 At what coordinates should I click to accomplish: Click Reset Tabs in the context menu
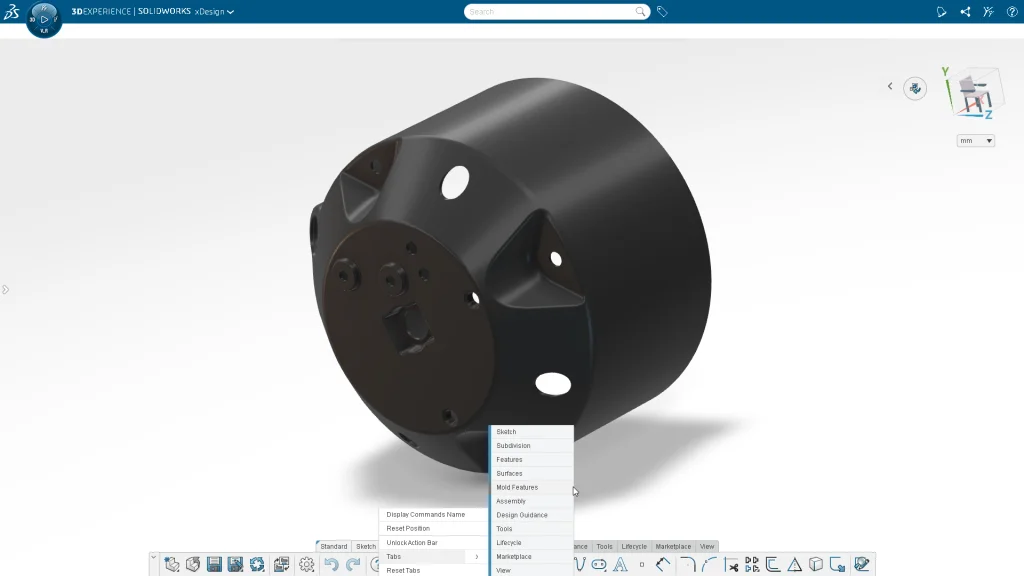point(406,570)
